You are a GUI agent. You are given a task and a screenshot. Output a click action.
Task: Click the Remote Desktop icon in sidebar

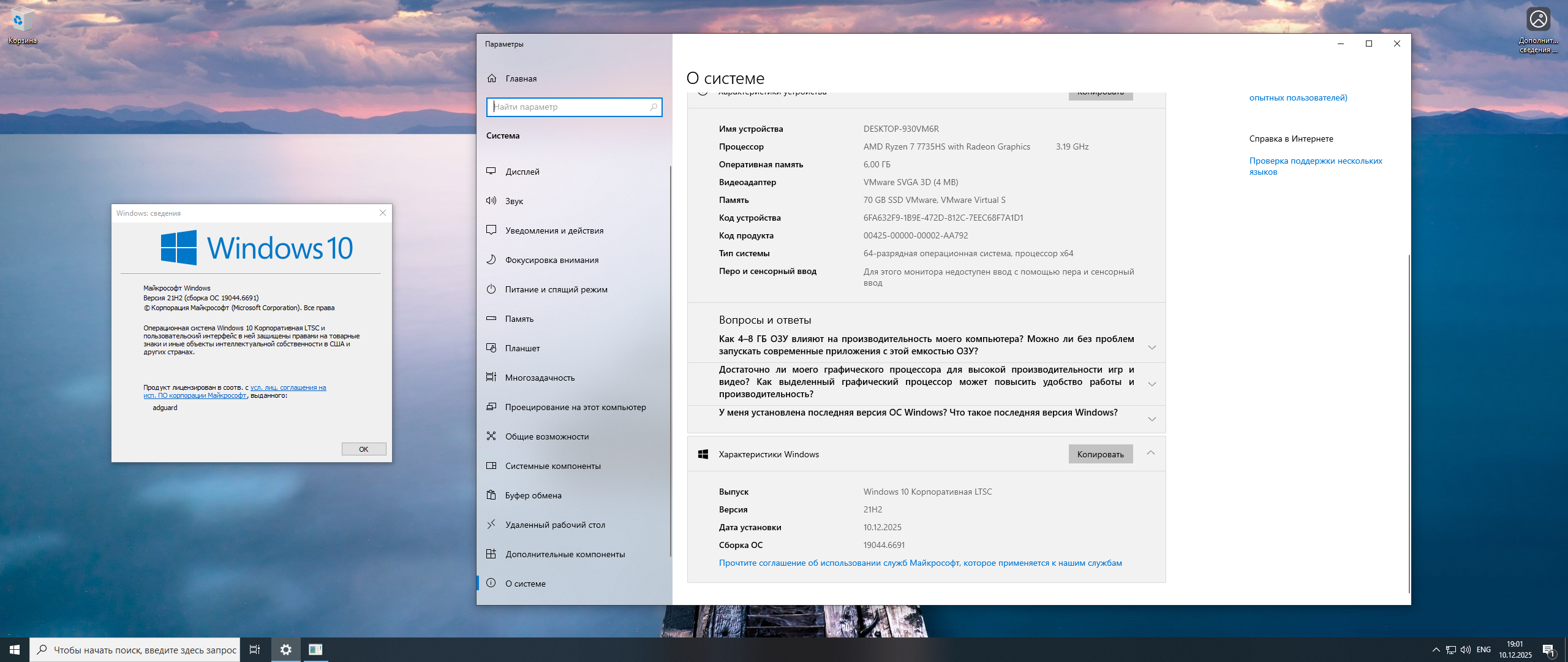click(x=491, y=525)
